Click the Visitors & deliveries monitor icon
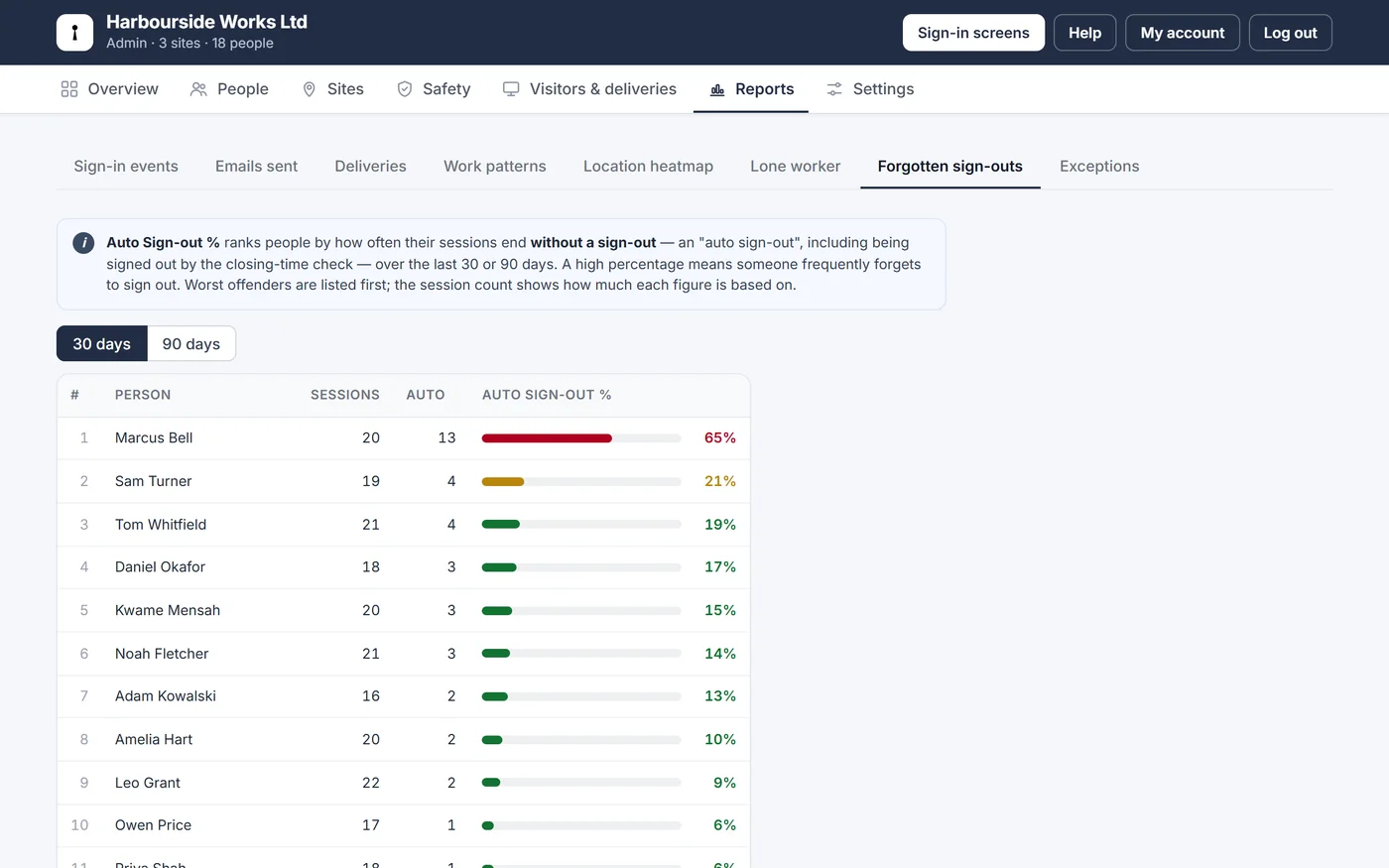The width and height of the screenshot is (1389, 868). [x=511, y=89]
